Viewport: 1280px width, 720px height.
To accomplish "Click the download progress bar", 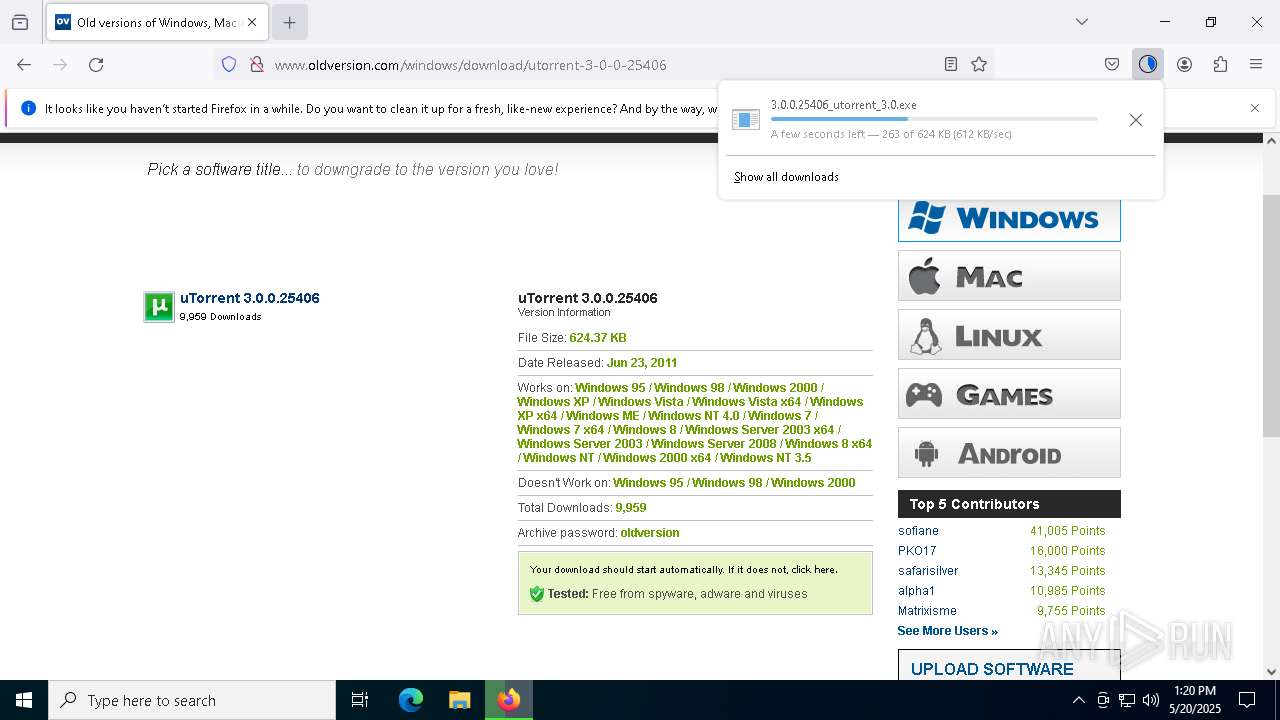I will coord(934,119).
